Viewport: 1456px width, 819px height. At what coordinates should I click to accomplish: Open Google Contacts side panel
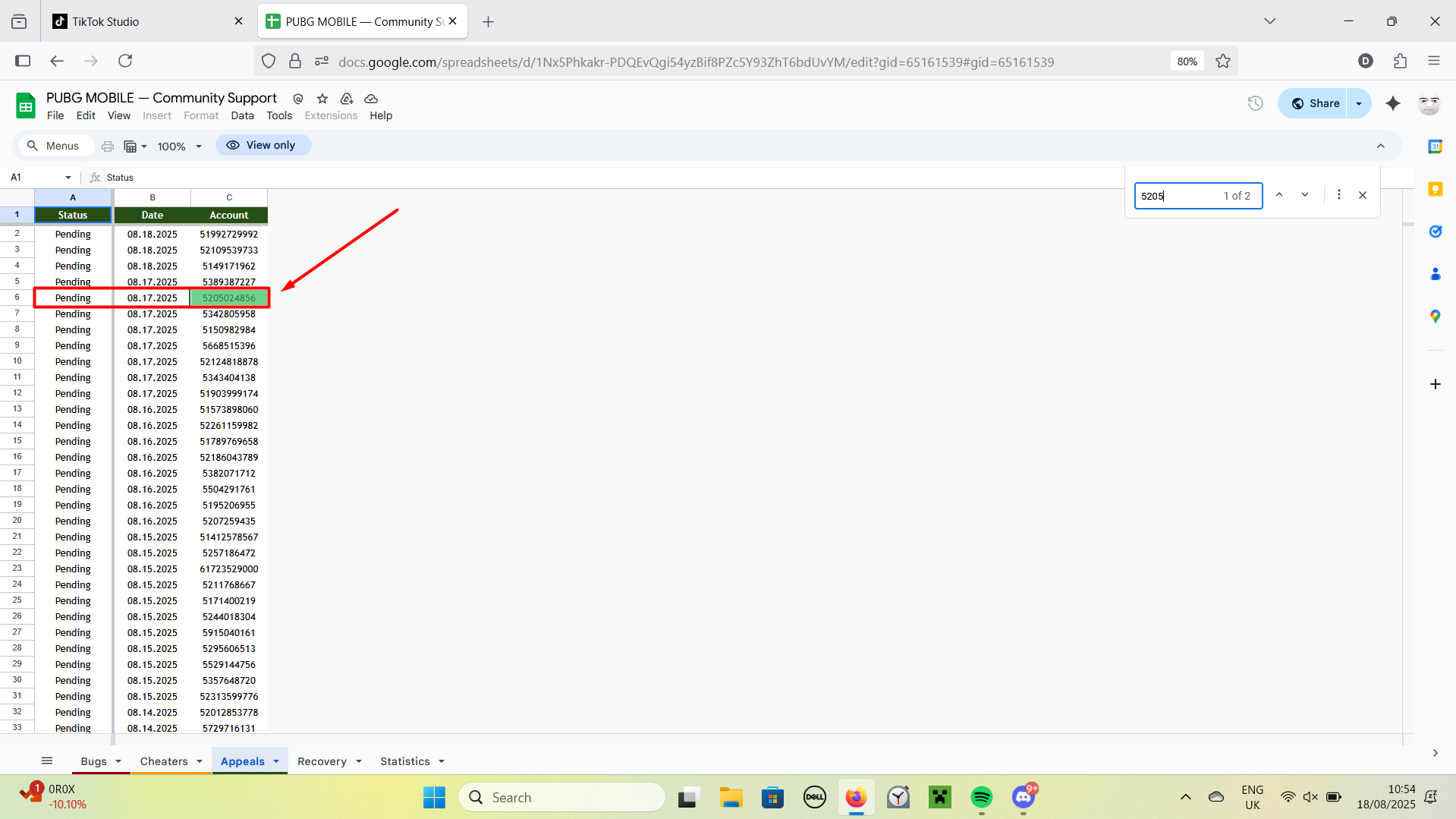tap(1435, 274)
